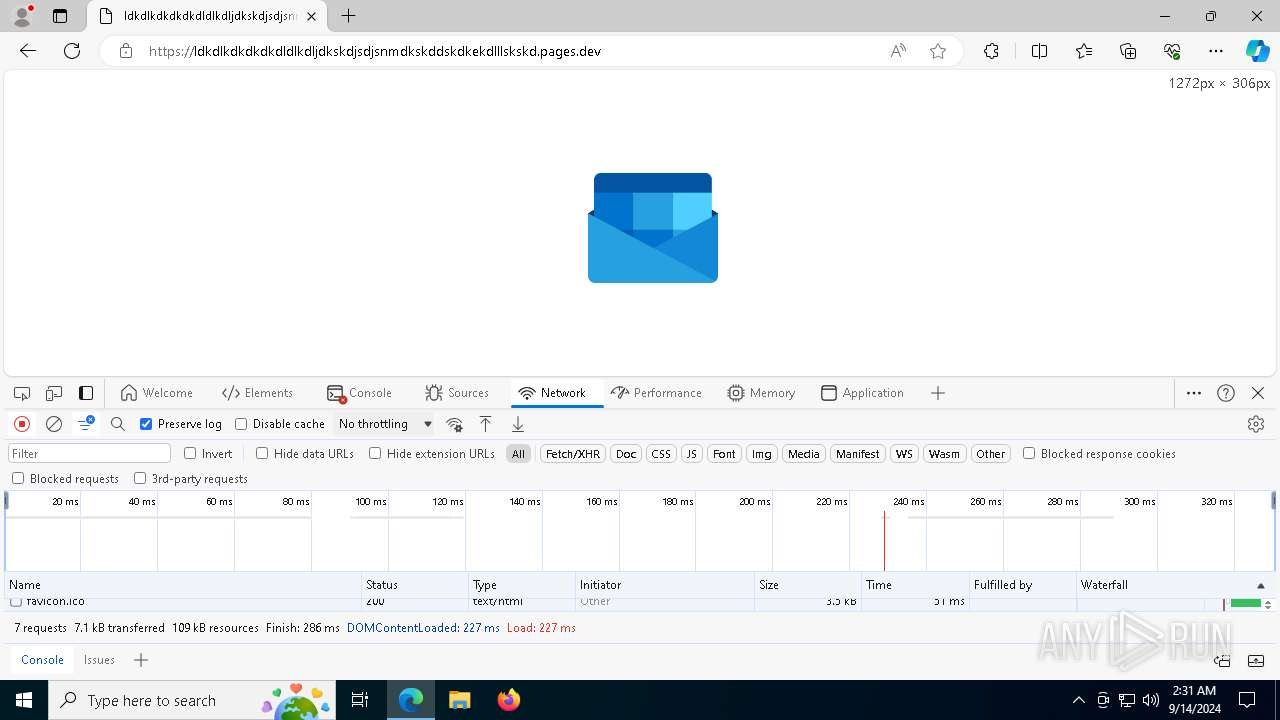
Task: Open browser Extensions puzzle icon
Action: tap(991, 51)
